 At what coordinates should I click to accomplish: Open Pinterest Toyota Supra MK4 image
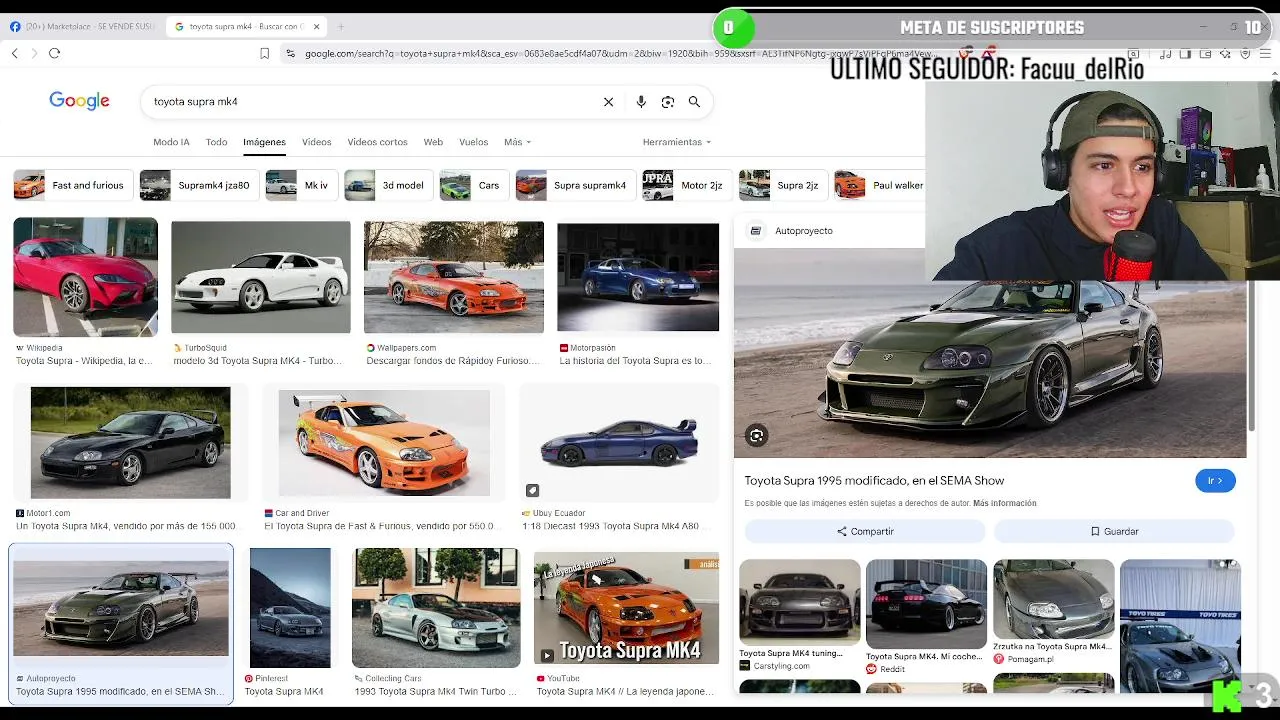pos(290,608)
